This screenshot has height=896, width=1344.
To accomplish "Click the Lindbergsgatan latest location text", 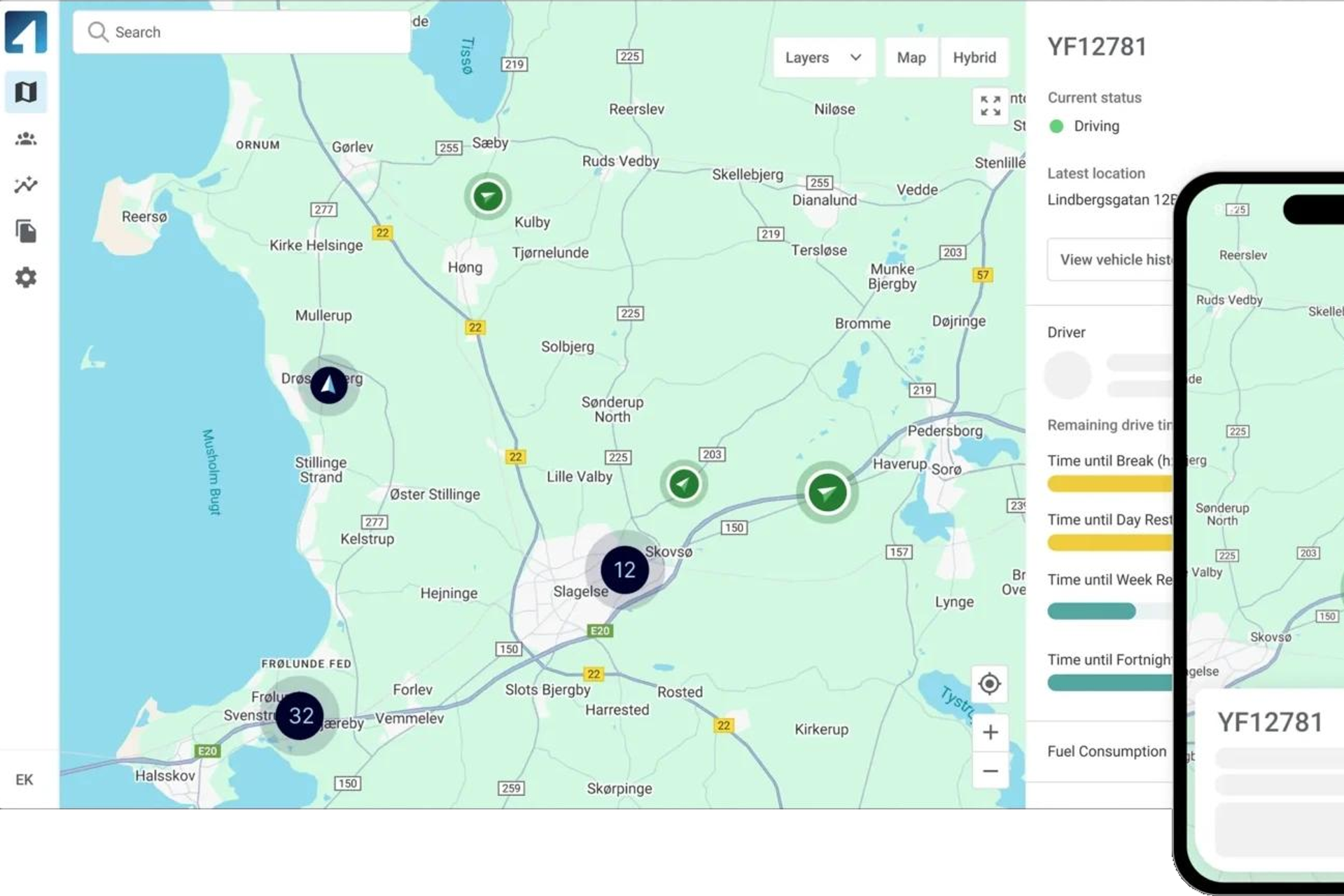I will point(1112,199).
